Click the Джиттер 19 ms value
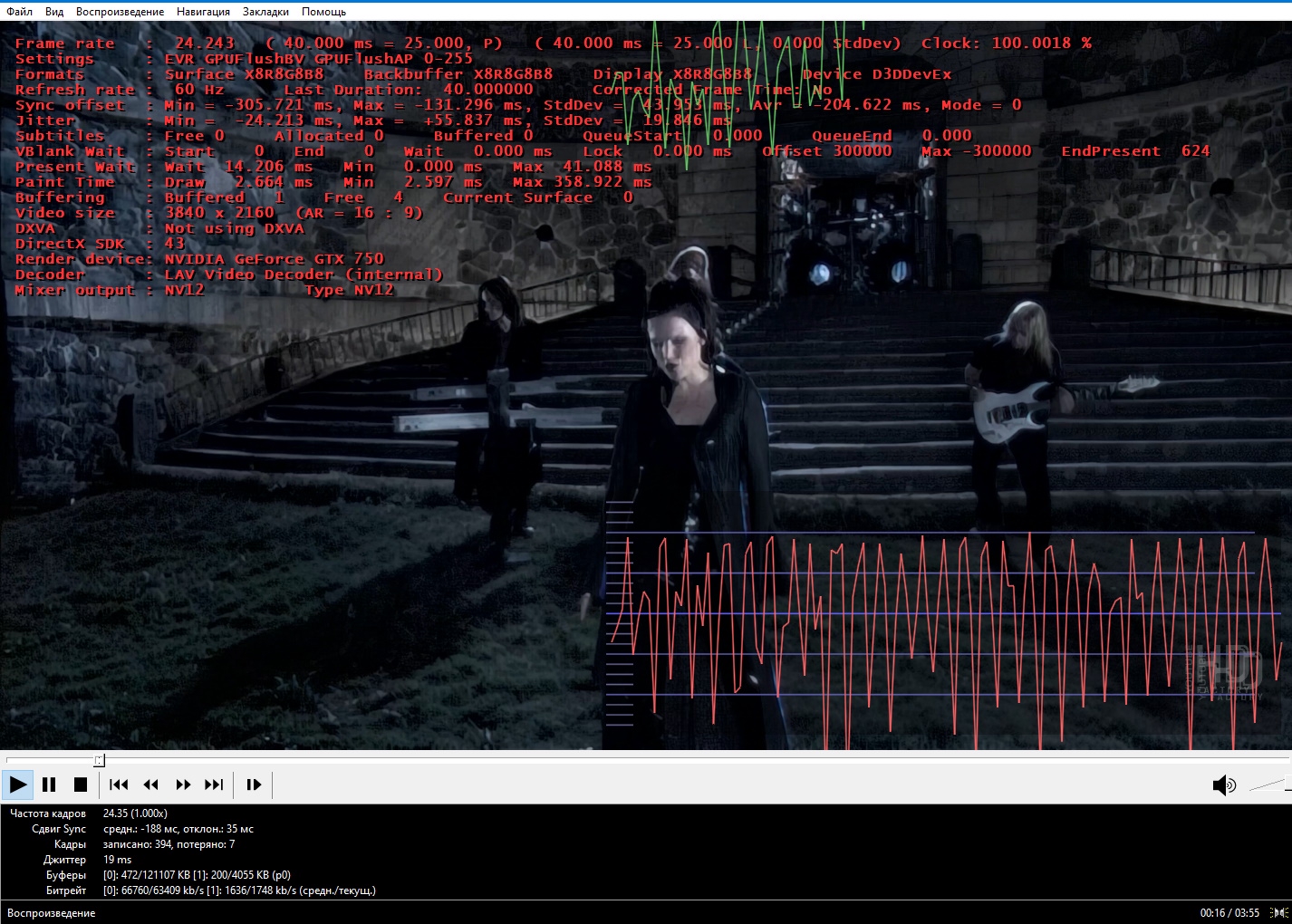The image size is (1292, 924). (117, 860)
